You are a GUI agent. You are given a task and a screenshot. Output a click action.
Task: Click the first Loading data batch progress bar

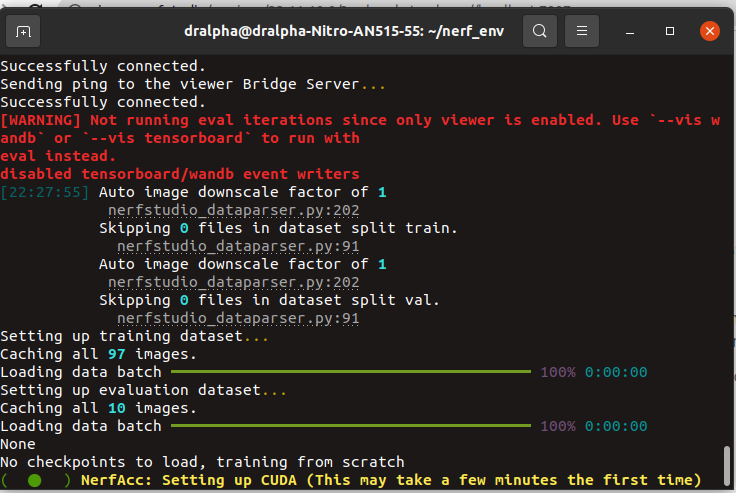coord(351,372)
